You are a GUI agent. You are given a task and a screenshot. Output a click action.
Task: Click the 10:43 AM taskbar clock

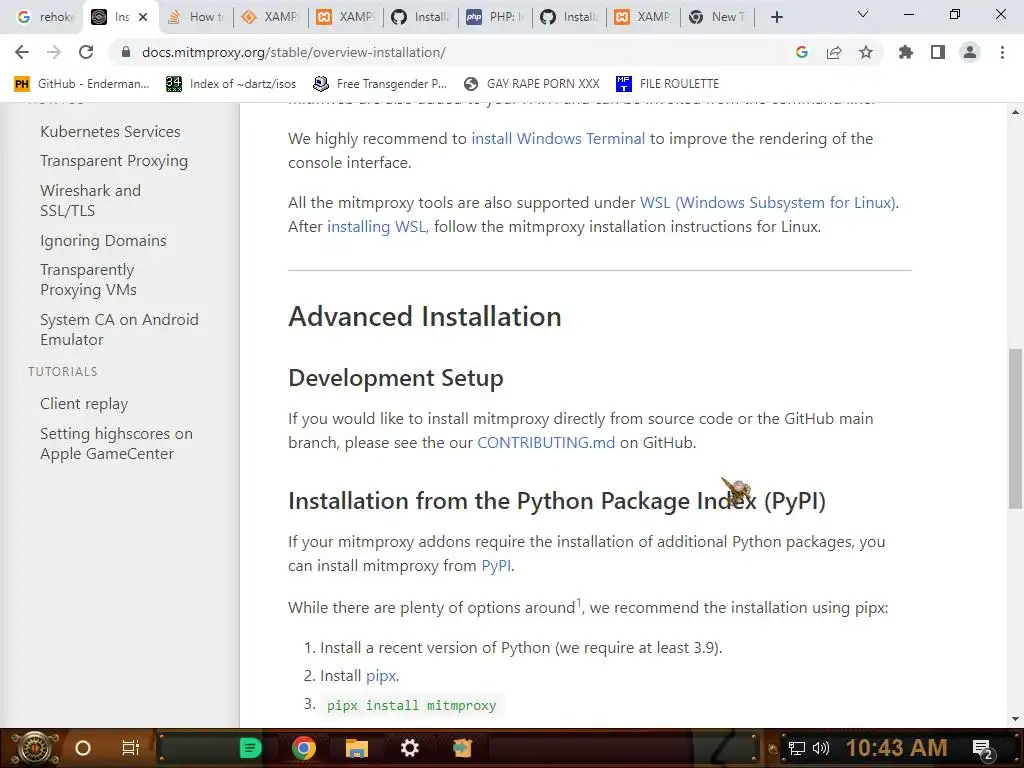pos(897,748)
